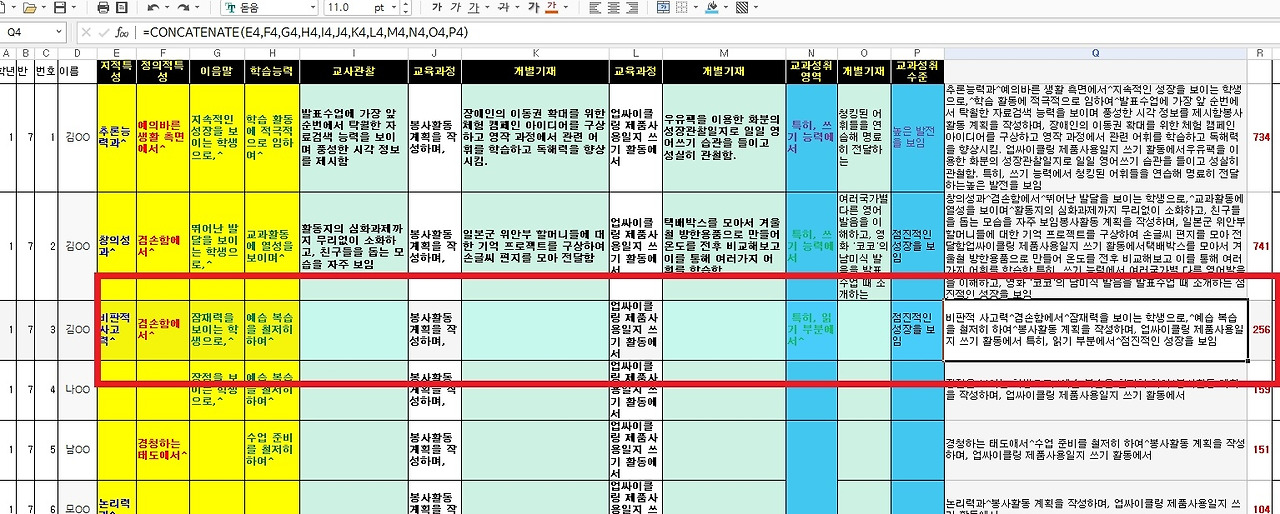Viewport: 1280px width, 514px height.
Task: Click the hatched cell pattern icon
Action: 742,7
